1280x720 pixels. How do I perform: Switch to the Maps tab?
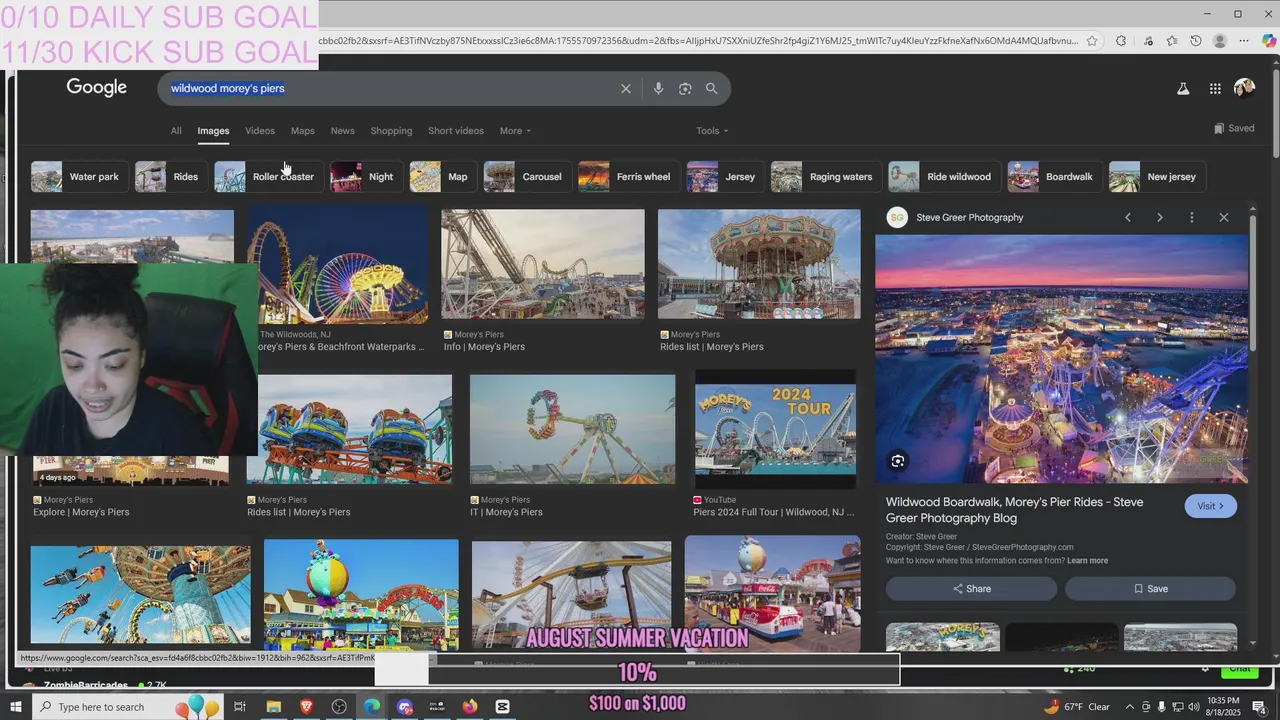coord(303,131)
